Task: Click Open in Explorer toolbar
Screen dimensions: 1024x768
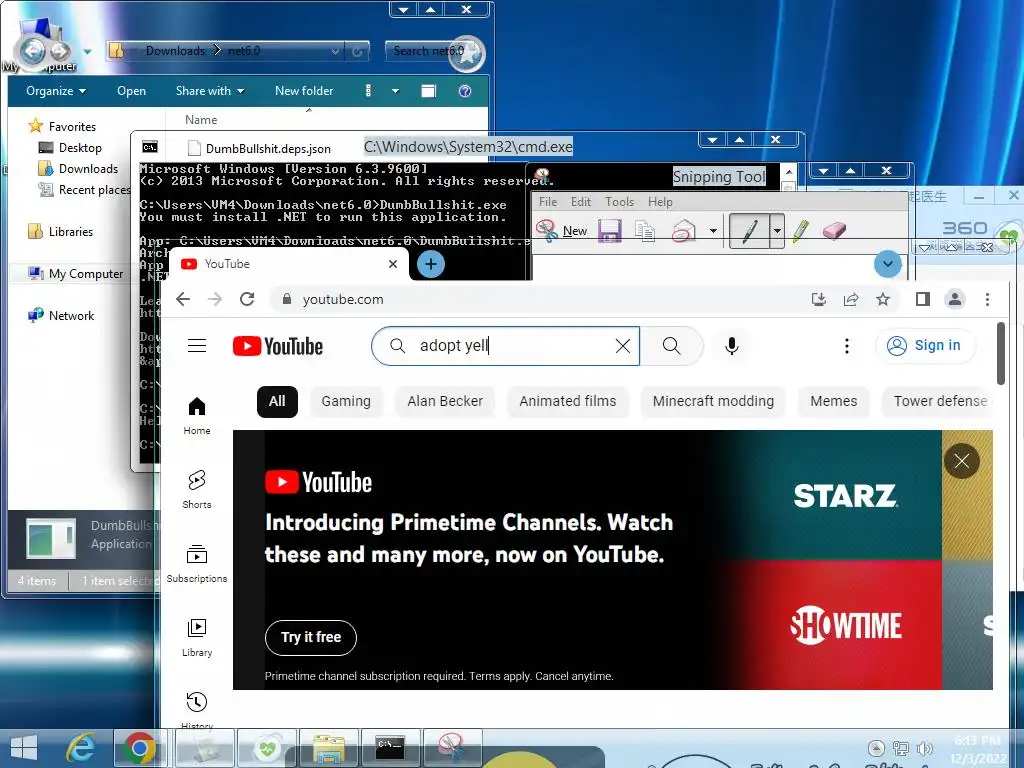Action: [131, 91]
